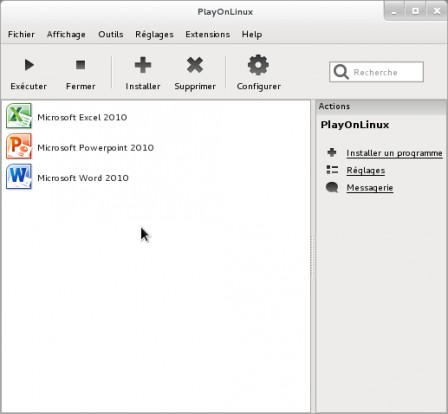The image size is (448, 414).
Task: Click the list icon beside Réglages link
Action: coord(332,170)
